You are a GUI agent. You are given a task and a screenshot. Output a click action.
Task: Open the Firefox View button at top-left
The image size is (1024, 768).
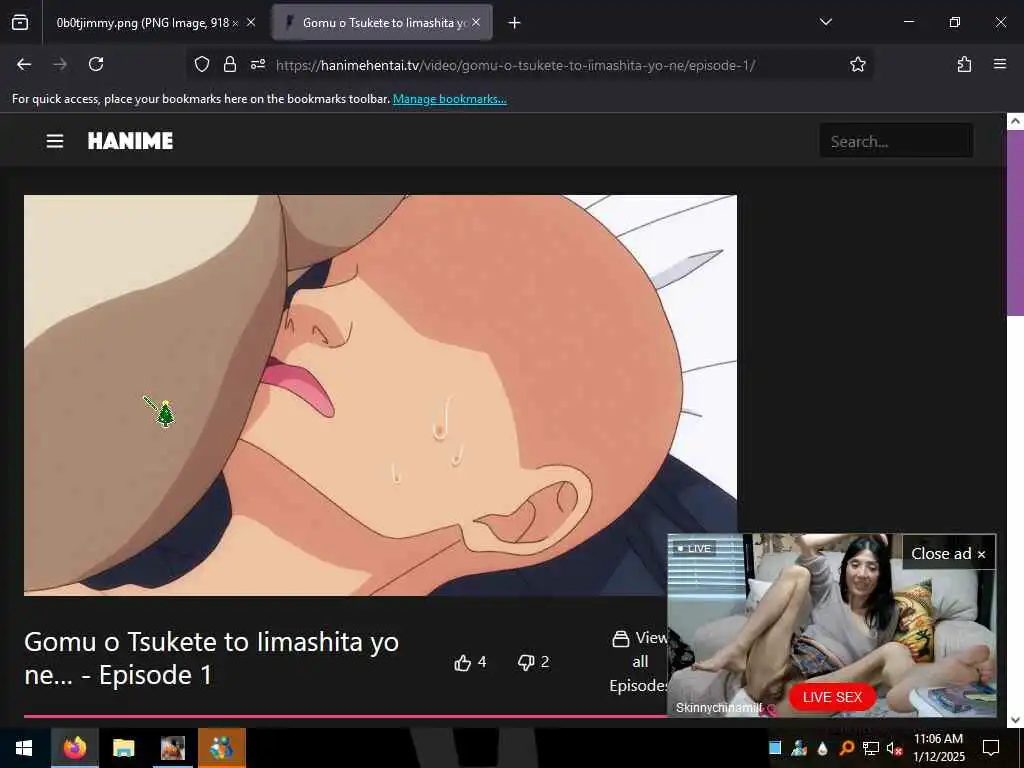tap(20, 22)
